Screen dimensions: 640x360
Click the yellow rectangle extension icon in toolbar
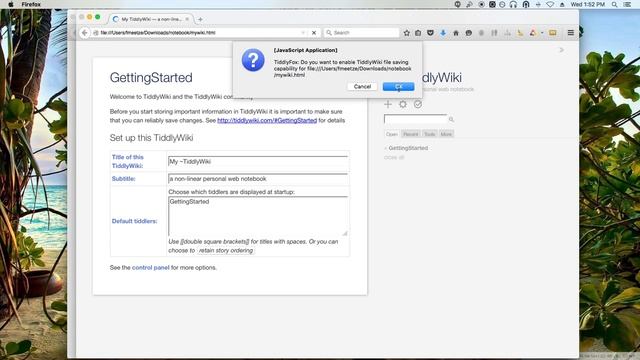coord(553,33)
